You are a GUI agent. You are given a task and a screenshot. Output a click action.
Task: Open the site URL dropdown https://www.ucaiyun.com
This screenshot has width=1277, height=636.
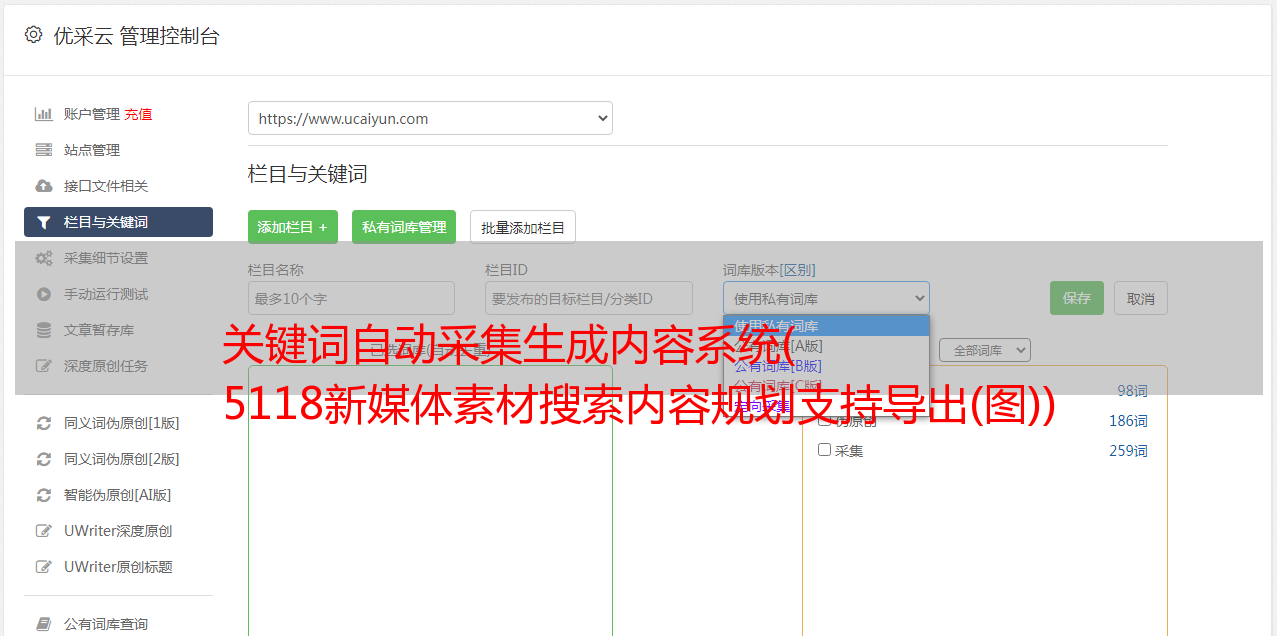click(430, 118)
